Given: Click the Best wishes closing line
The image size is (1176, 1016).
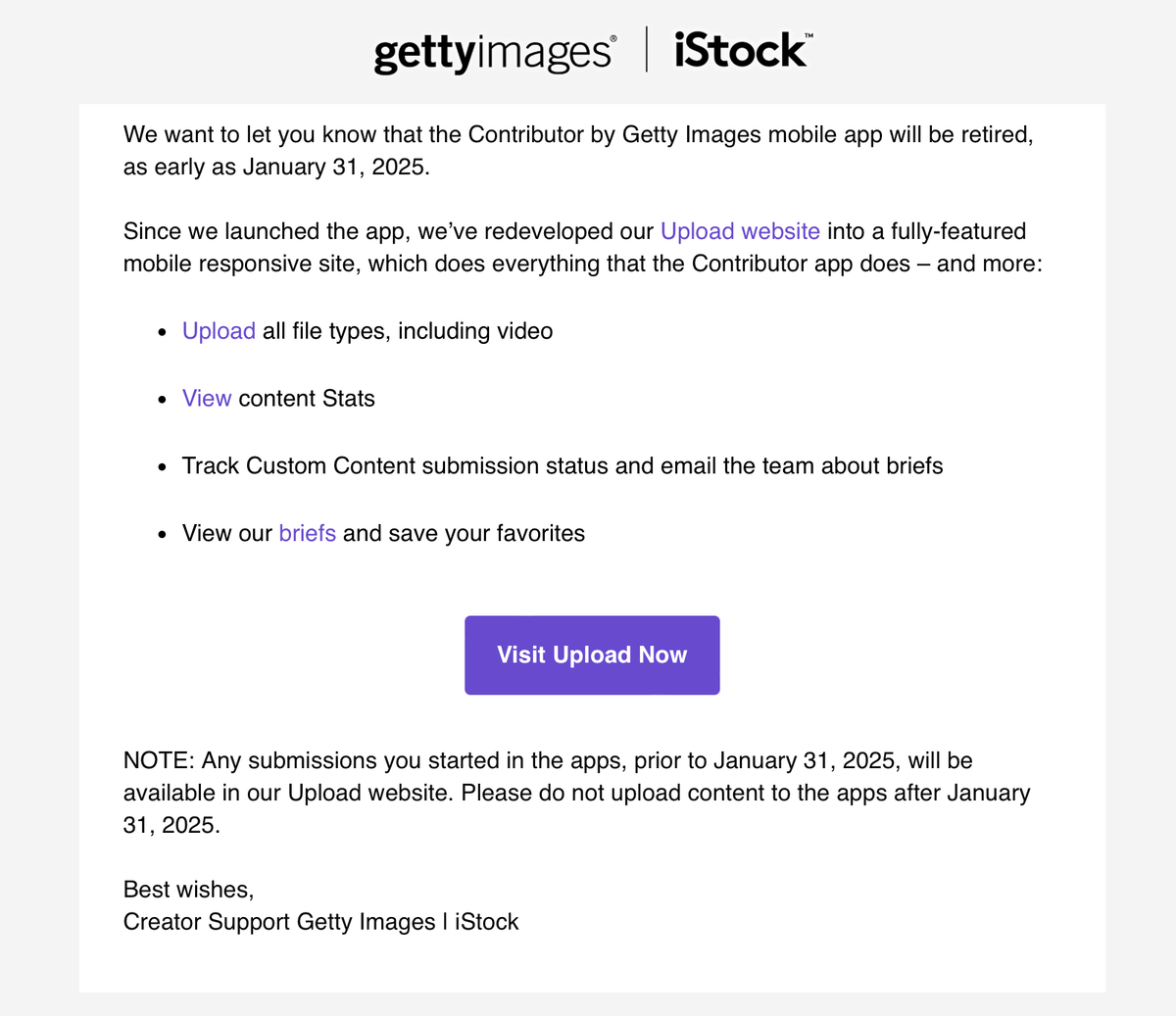Looking at the screenshot, I should point(187,890).
